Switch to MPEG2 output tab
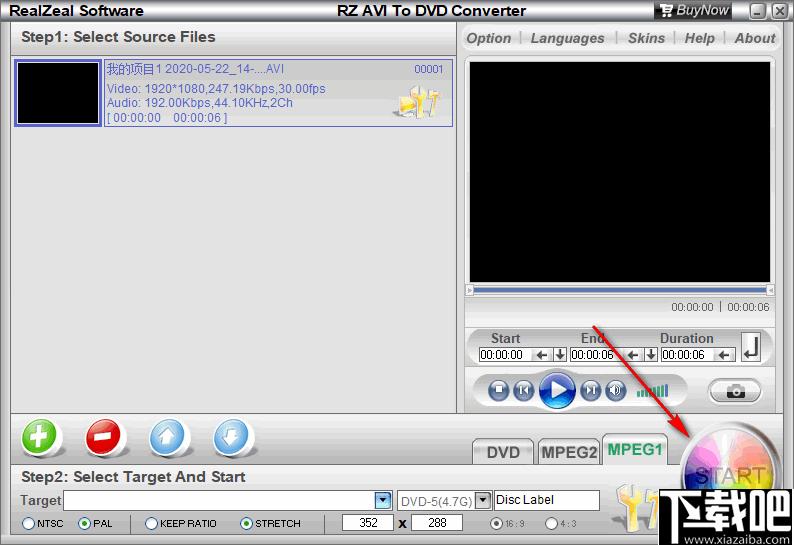This screenshot has height=545, width=794. click(569, 452)
